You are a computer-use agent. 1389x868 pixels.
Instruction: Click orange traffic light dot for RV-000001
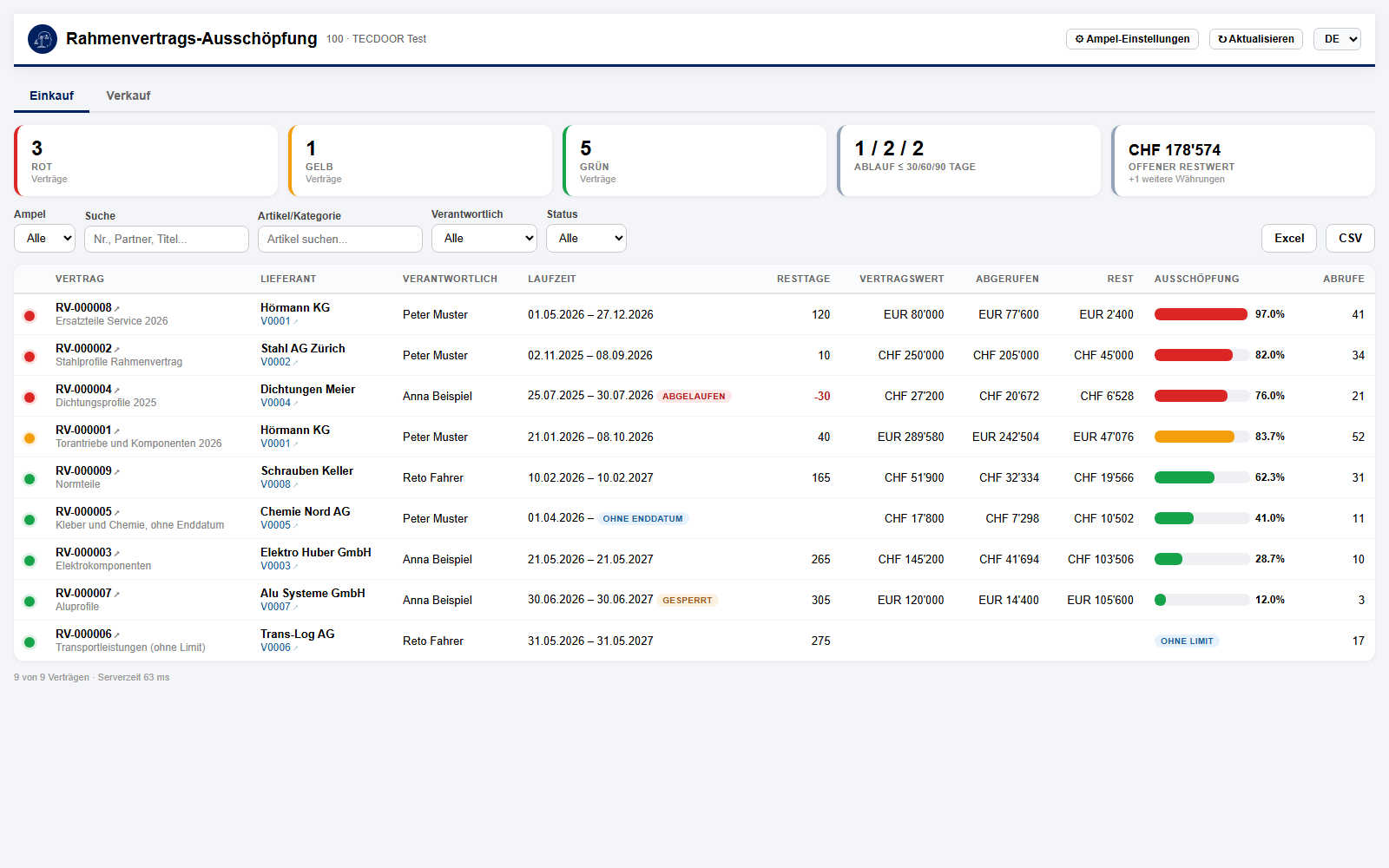(x=30, y=438)
